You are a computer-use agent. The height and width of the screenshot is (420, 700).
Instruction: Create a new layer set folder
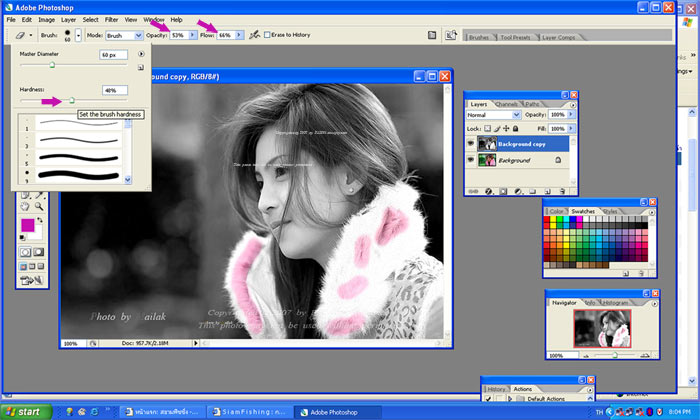tap(533, 191)
